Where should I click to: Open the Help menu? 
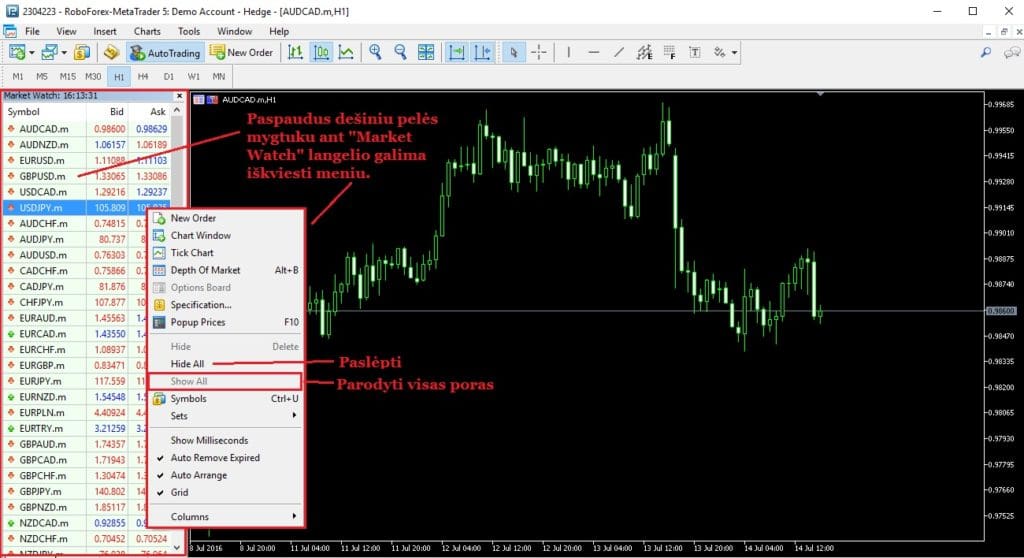click(x=279, y=31)
